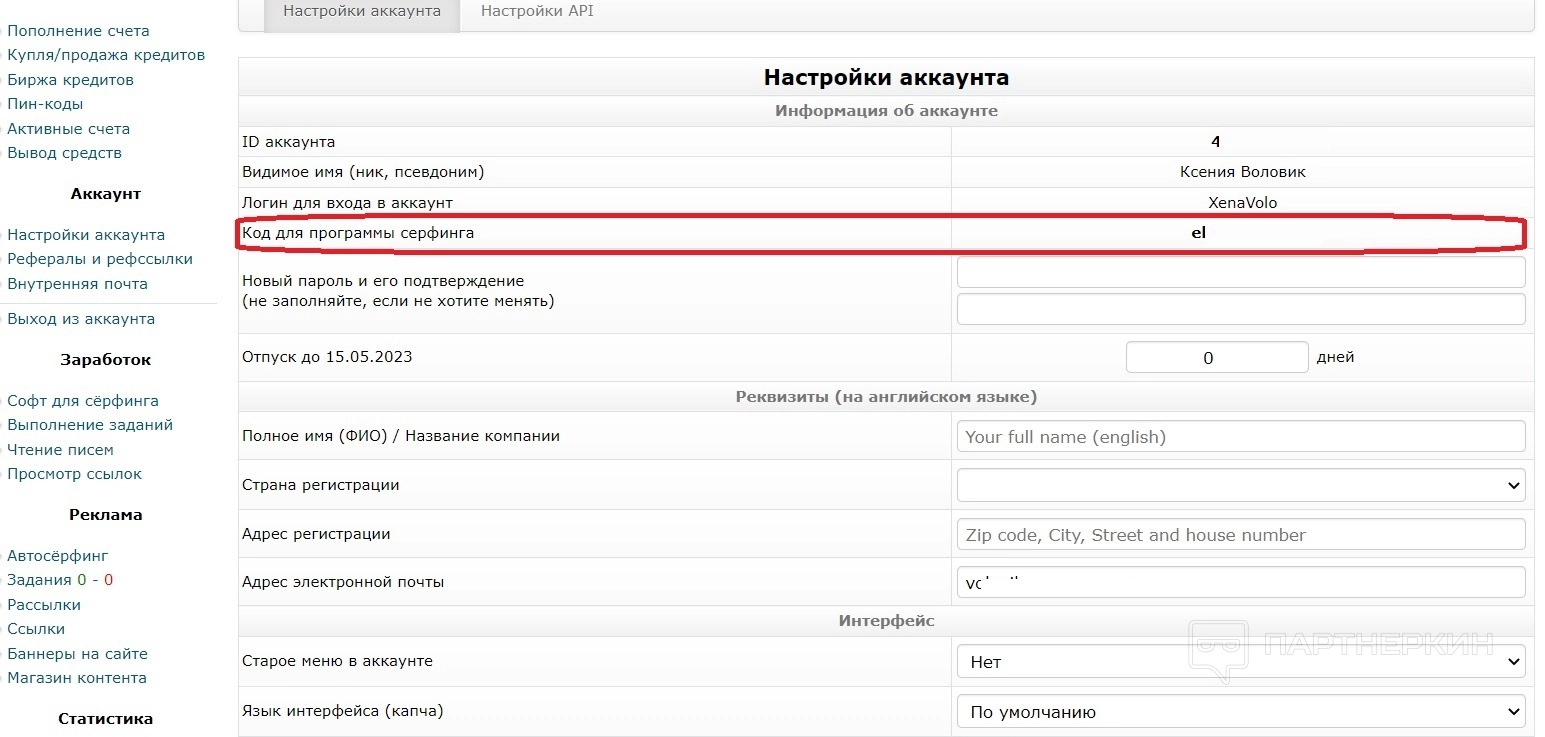Open the Настройки аккаунта tab
This screenshot has width=1545, height=737.
pyautogui.click(x=362, y=12)
